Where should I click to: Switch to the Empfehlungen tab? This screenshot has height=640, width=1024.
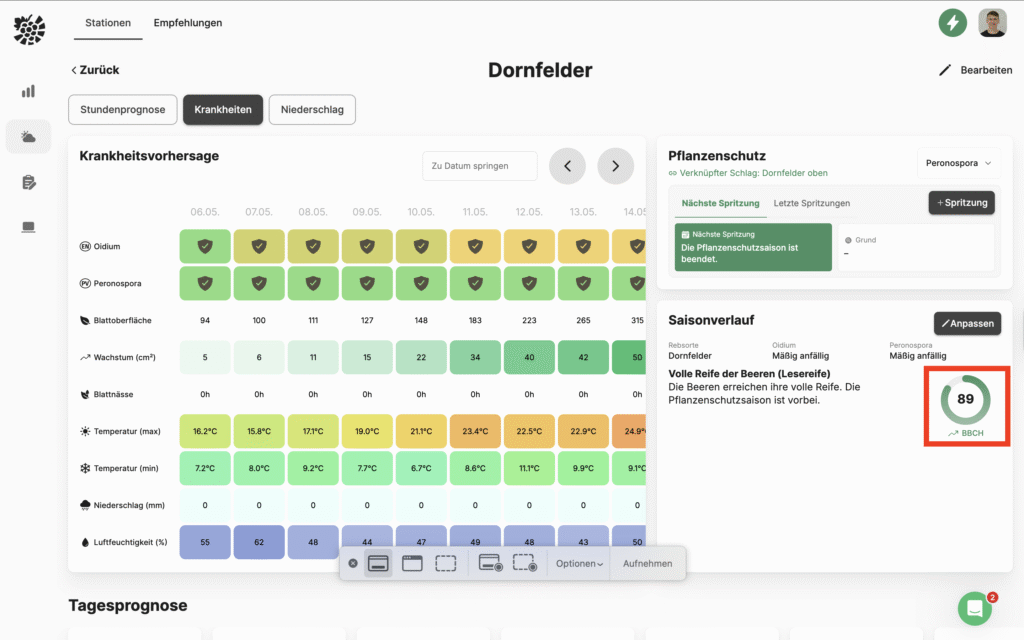188,22
